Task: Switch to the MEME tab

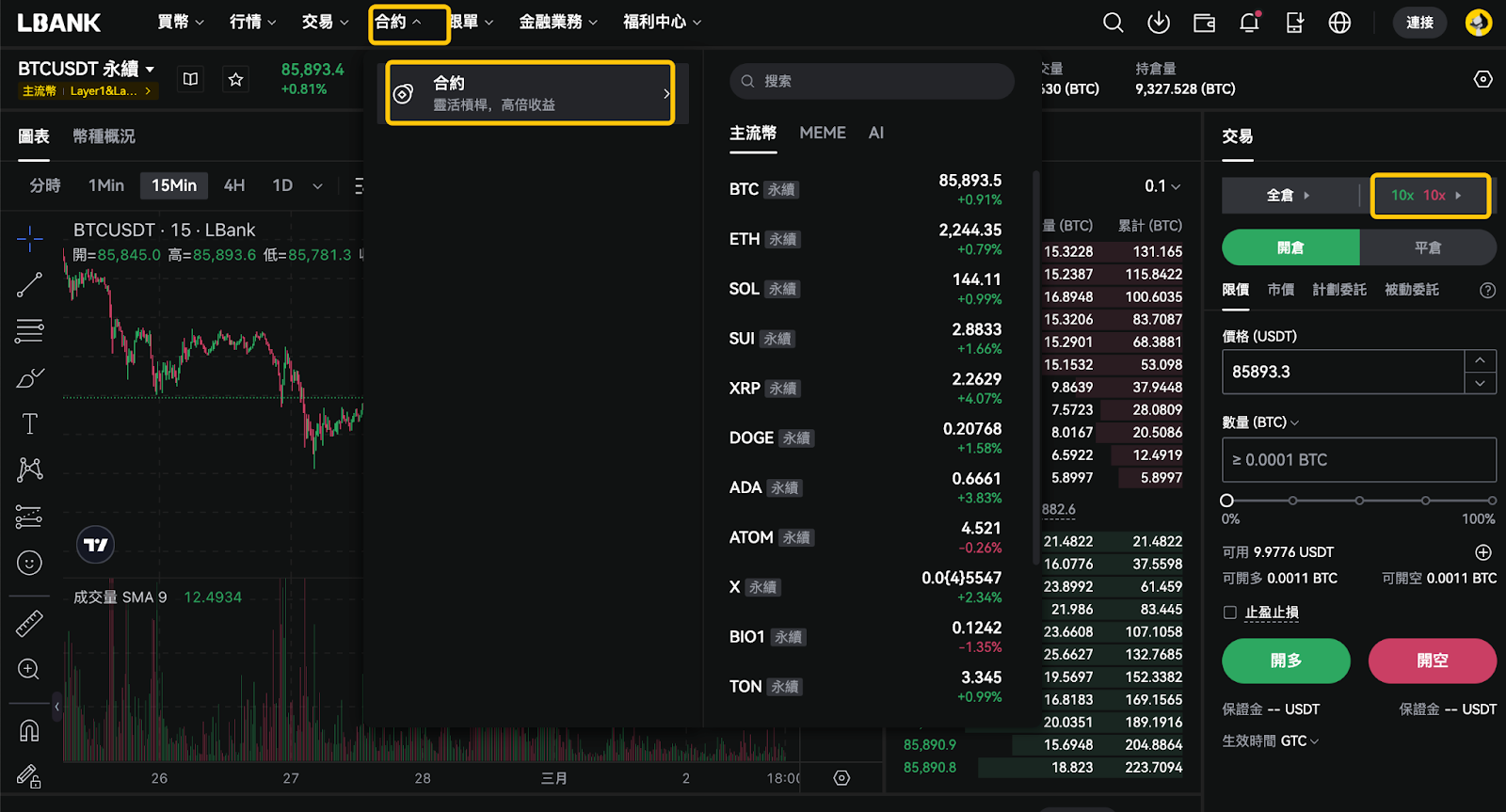Action: coord(823,134)
